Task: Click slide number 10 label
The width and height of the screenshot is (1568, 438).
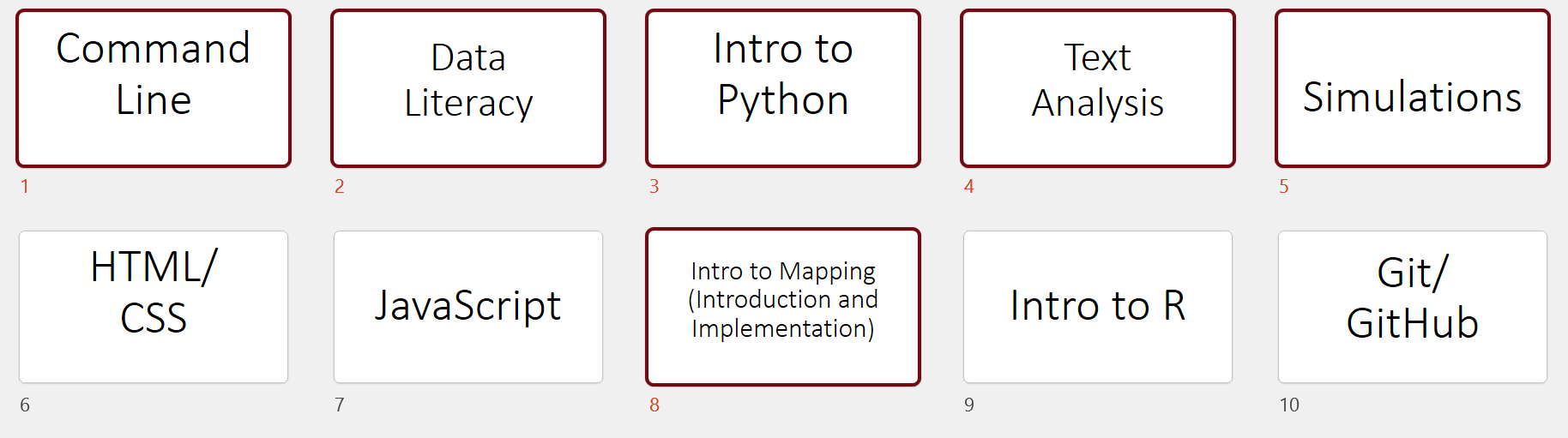Action: click(1289, 405)
